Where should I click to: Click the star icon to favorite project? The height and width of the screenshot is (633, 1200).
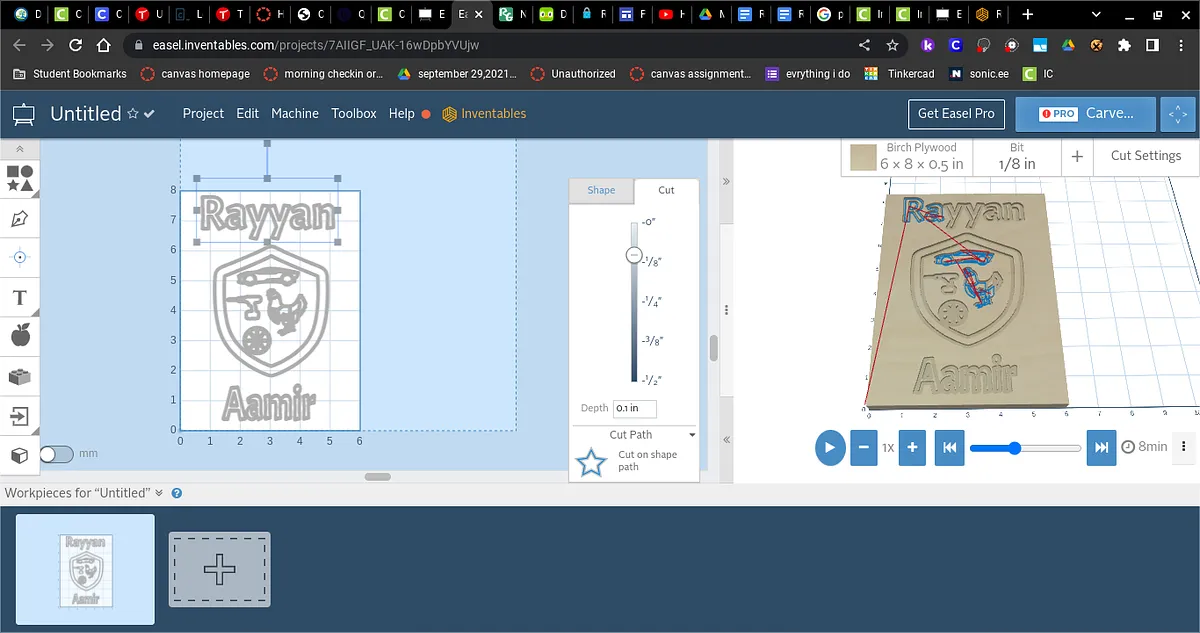click(132, 114)
